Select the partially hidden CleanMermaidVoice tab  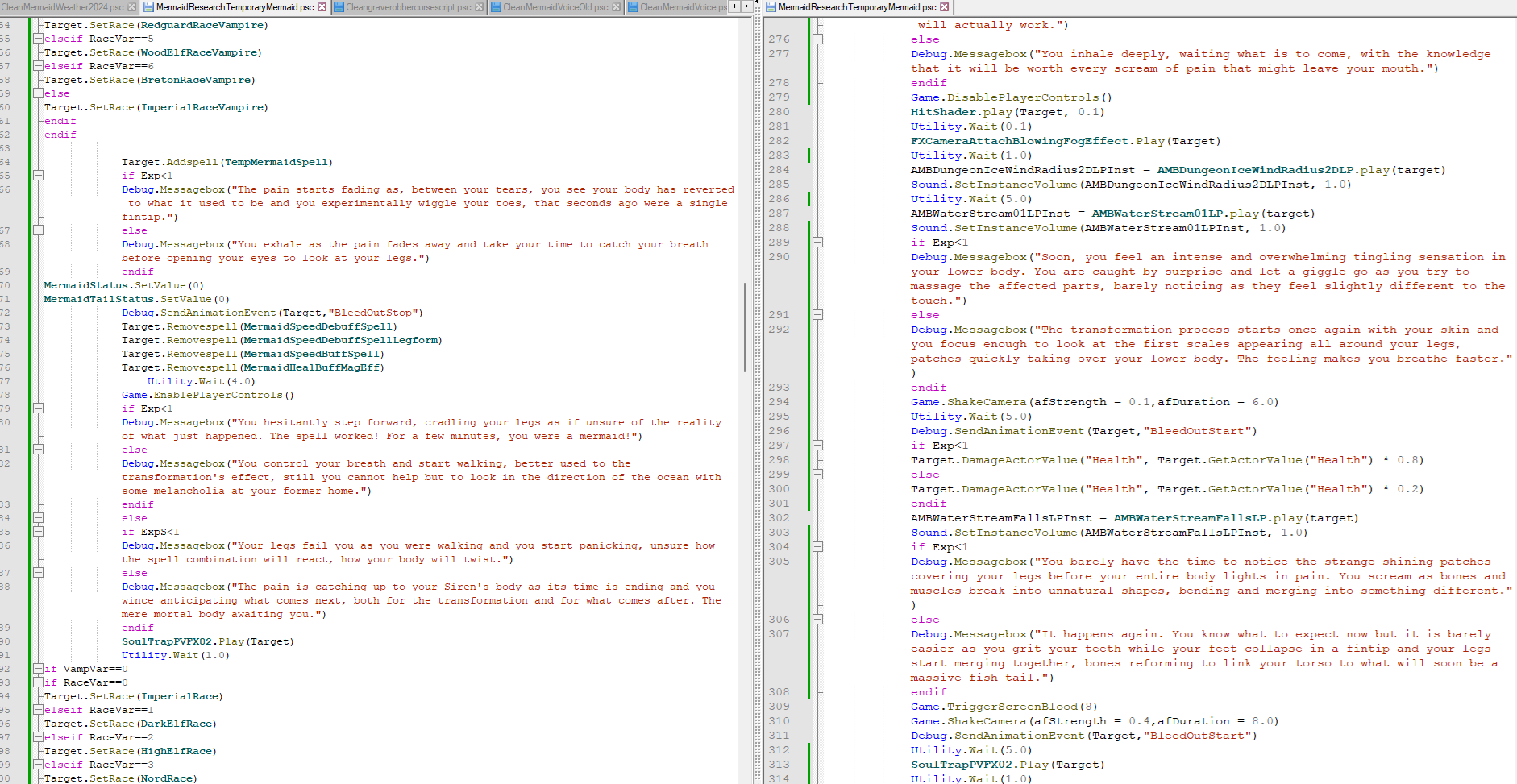(x=677, y=7)
